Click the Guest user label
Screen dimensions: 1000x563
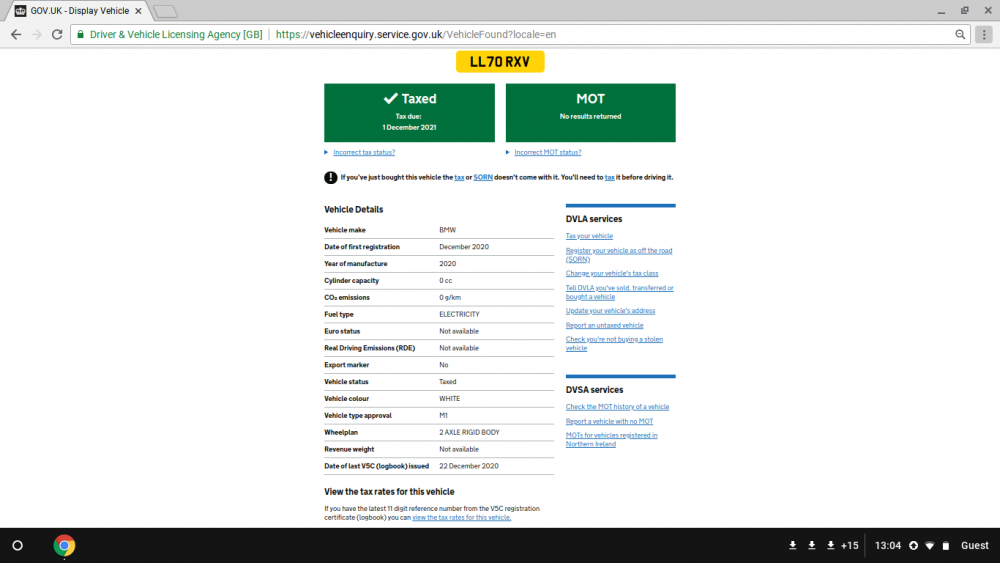[x=974, y=545]
